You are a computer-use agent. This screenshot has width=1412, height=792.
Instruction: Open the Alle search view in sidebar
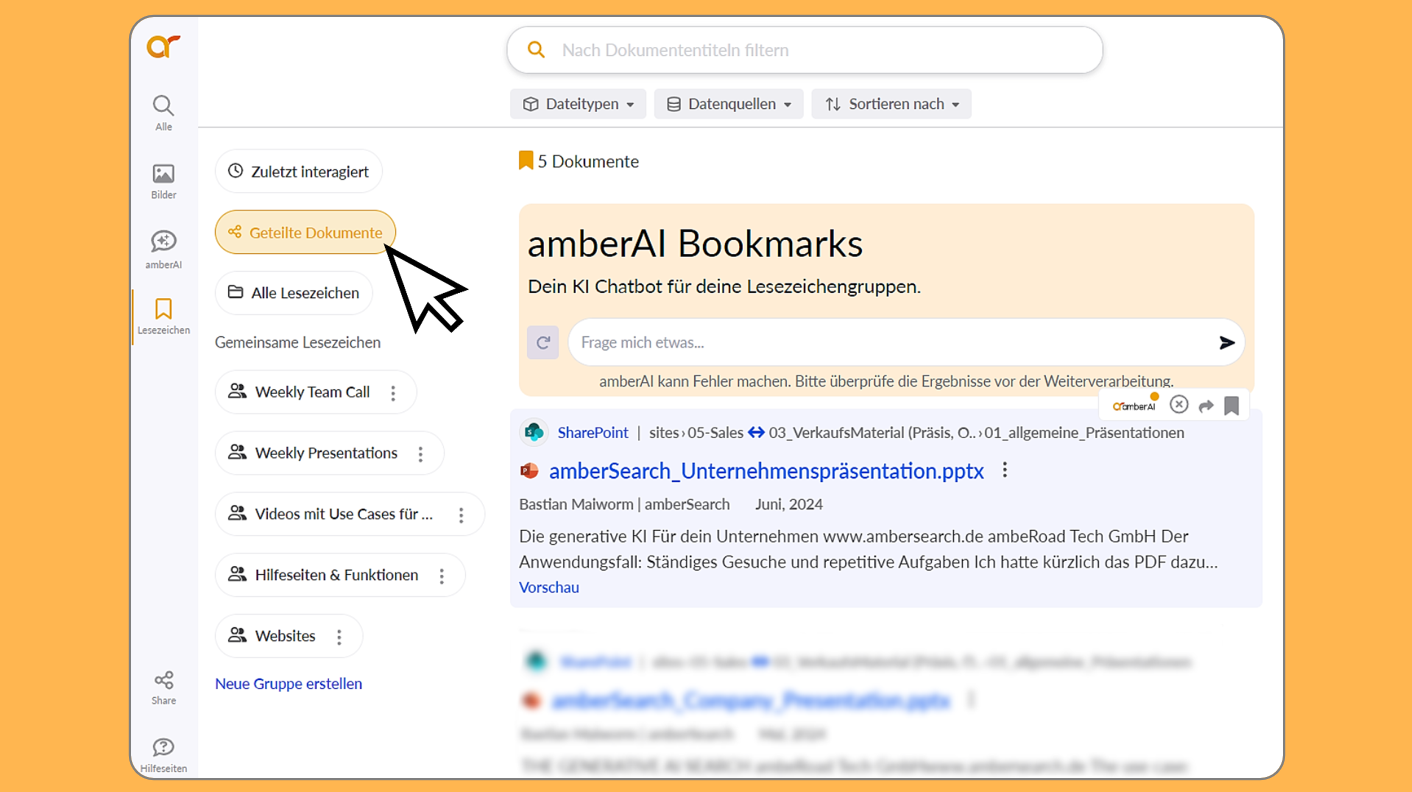[x=163, y=112]
